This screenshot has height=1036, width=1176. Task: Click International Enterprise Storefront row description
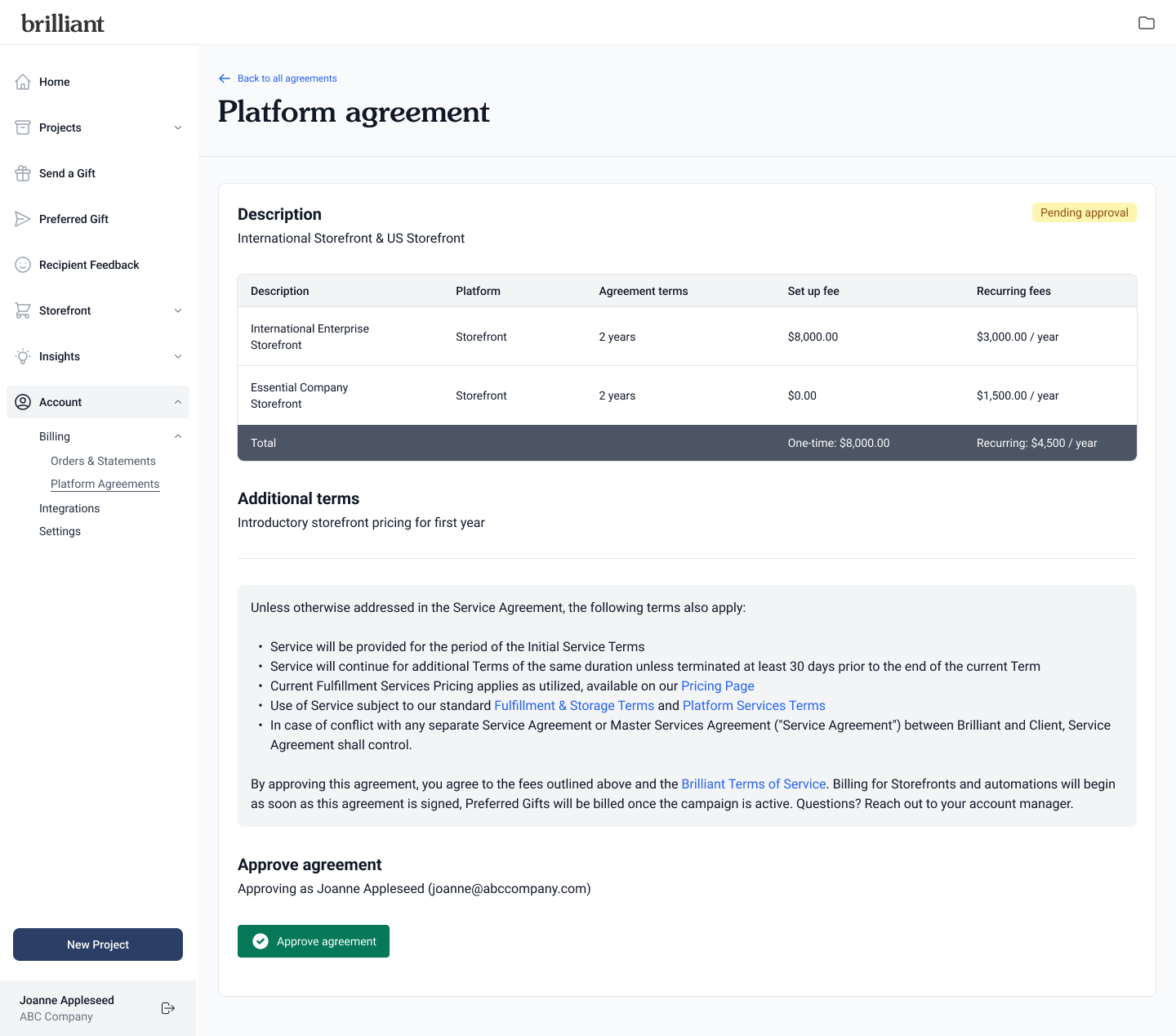[310, 337]
